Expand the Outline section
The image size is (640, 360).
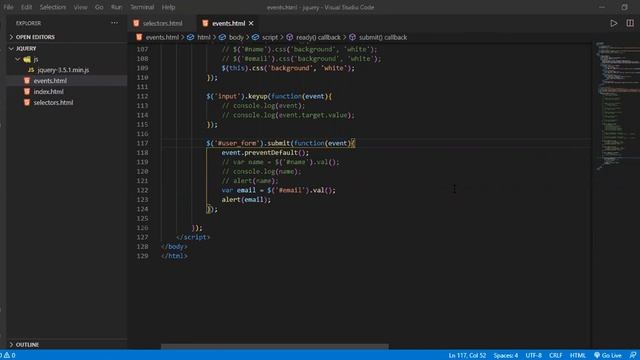pos(27,344)
